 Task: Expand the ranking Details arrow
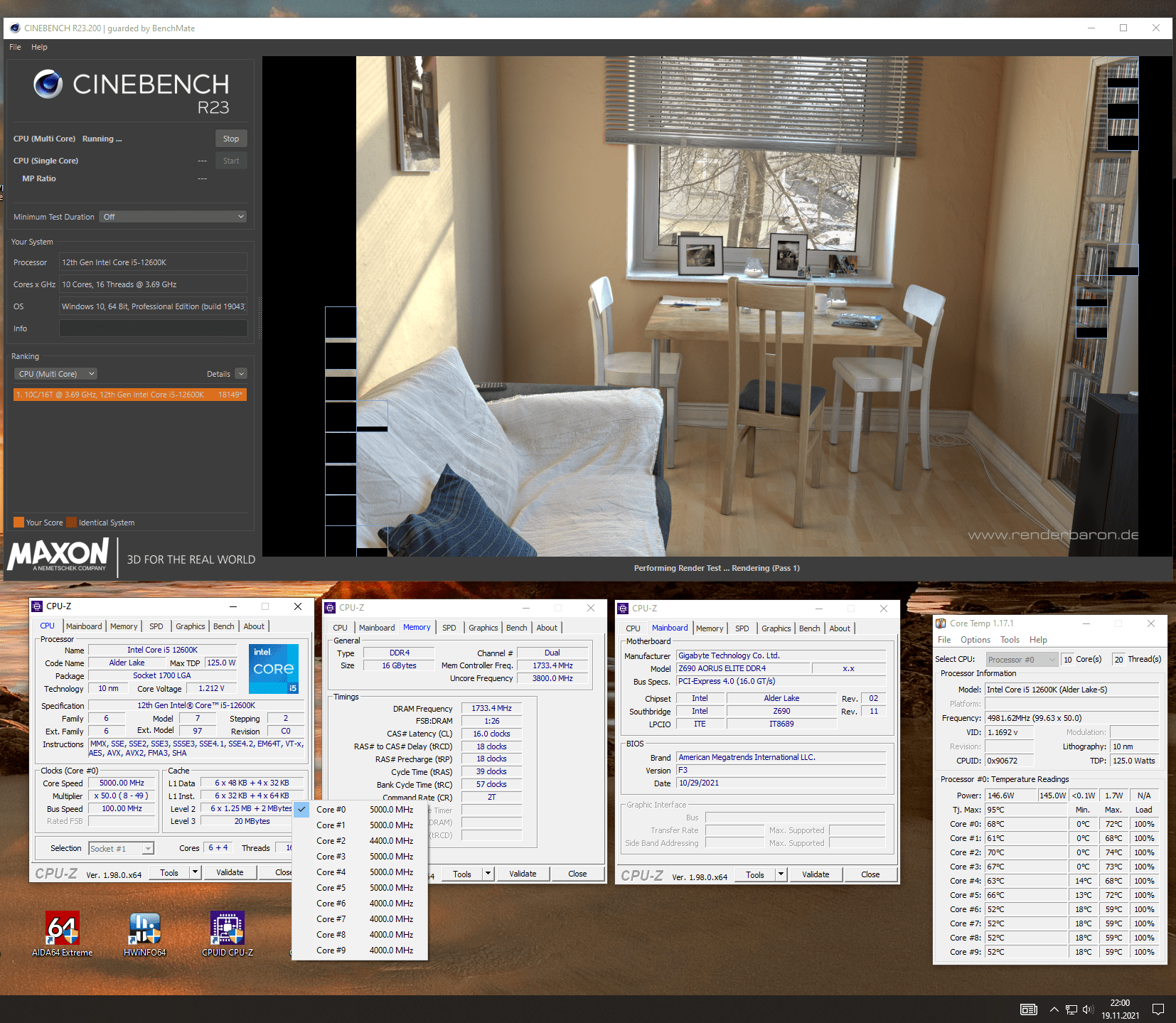tap(241, 374)
